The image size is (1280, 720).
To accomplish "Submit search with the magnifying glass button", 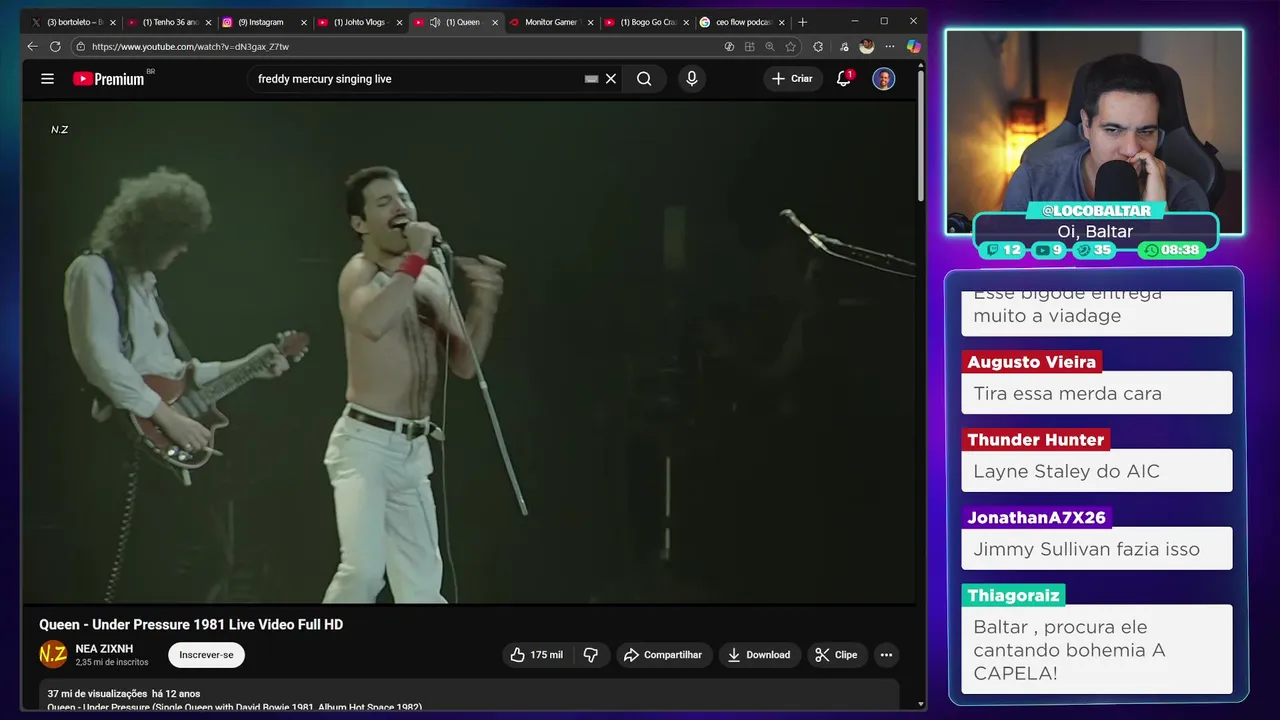I will point(644,79).
